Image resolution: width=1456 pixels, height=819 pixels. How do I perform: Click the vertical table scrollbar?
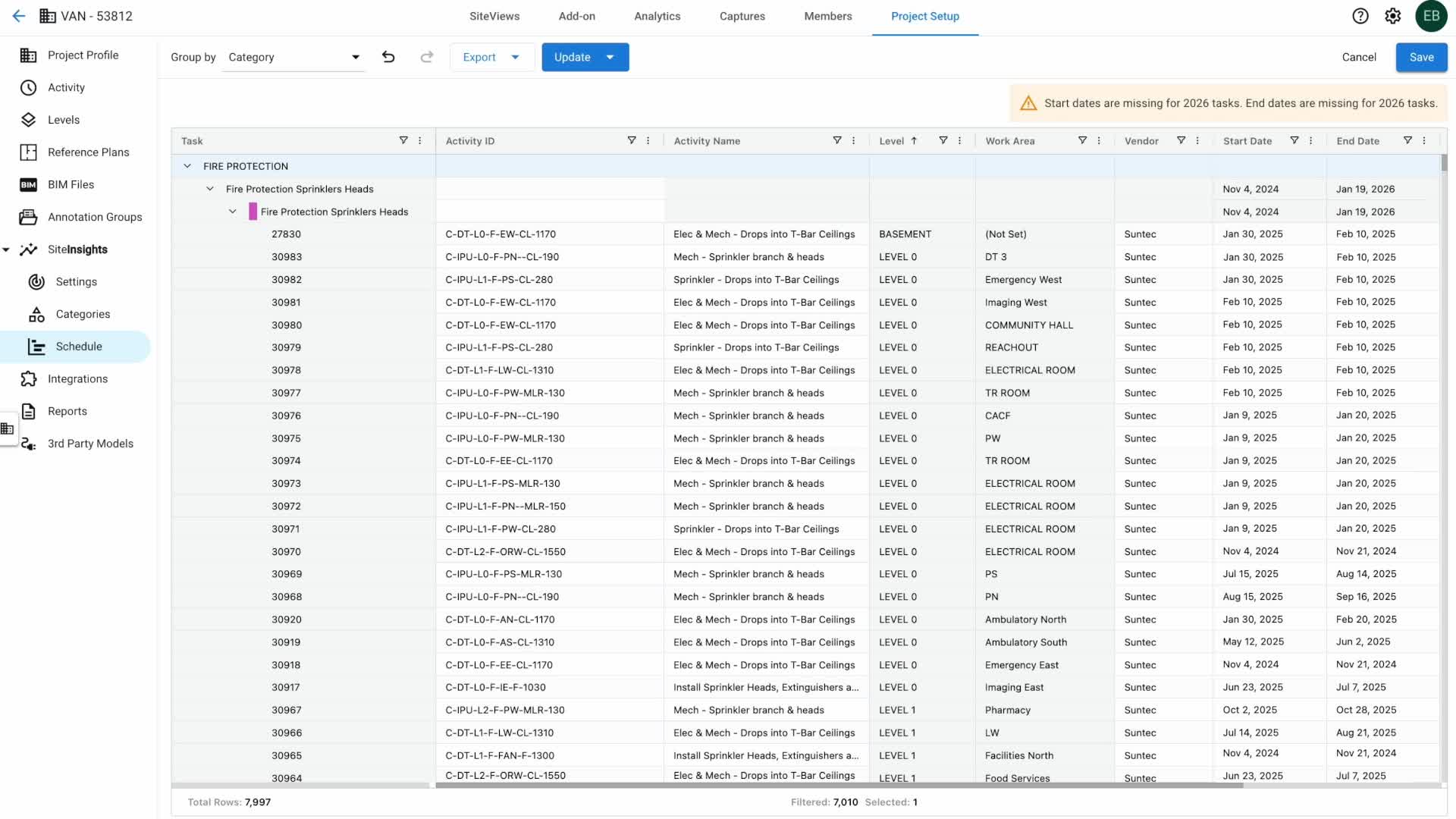[x=1444, y=163]
